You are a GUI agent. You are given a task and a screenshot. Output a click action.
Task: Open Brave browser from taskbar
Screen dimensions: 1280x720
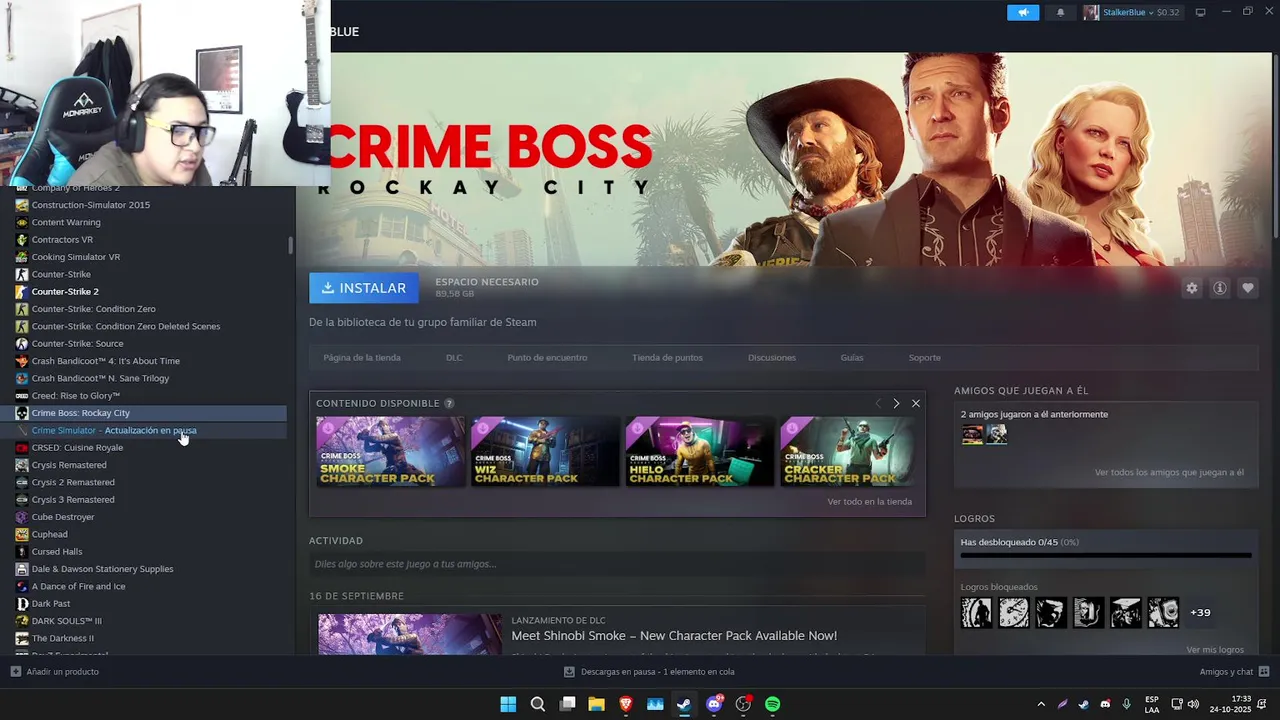click(x=625, y=704)
